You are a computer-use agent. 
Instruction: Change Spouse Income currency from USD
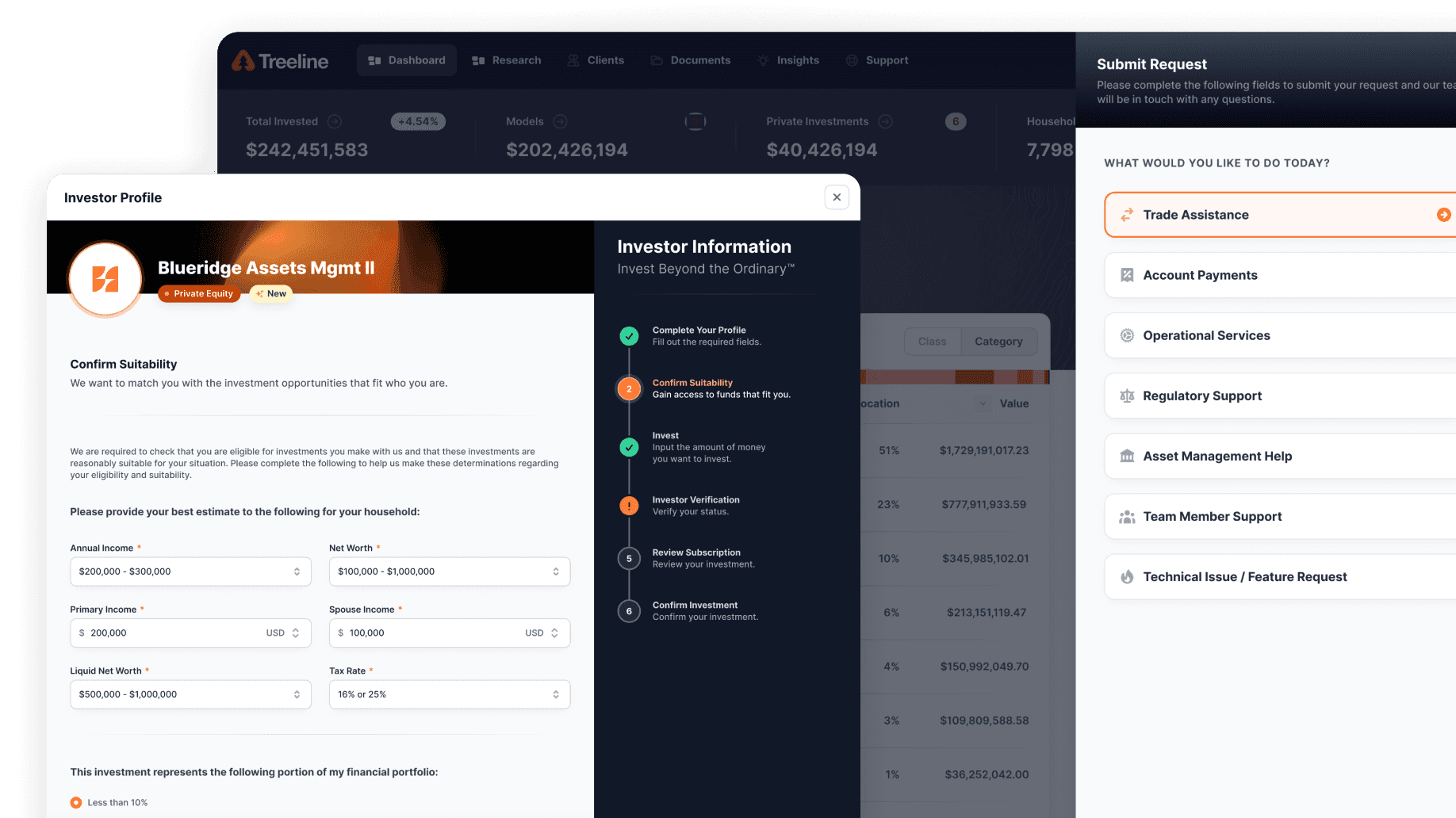542,633
